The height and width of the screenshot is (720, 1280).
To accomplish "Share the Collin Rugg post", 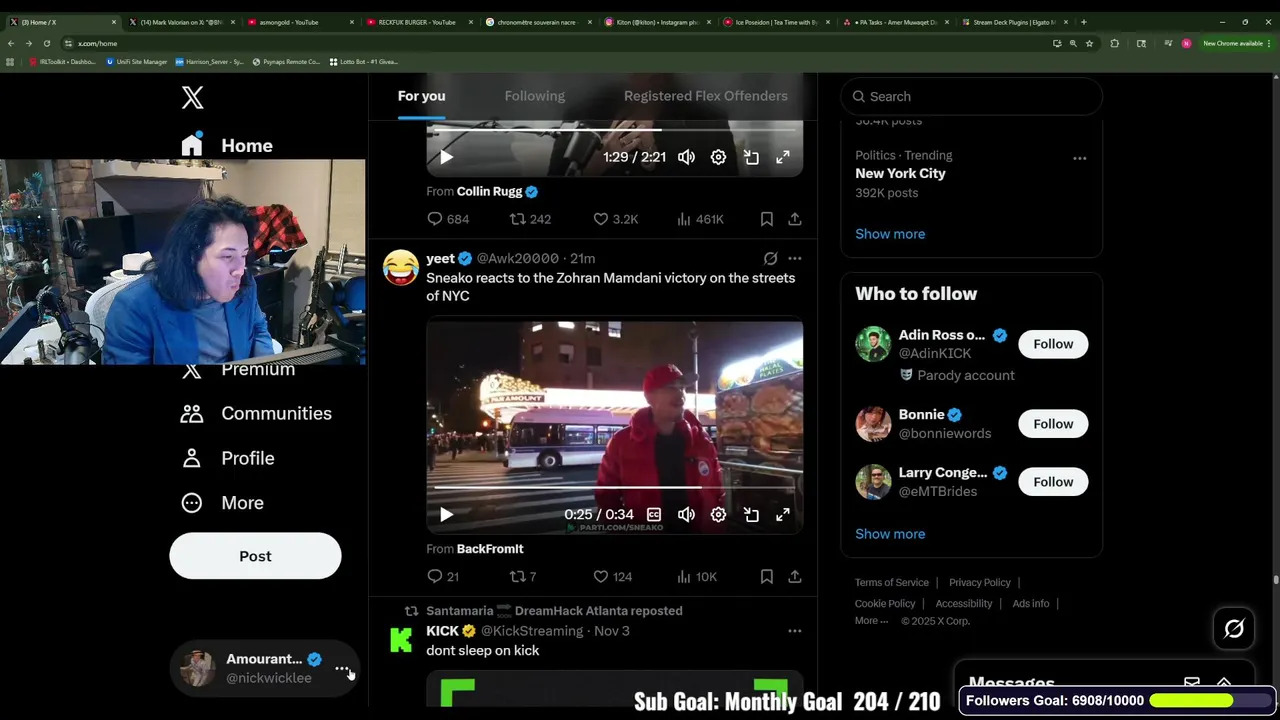I will click(x=794, y=219).
